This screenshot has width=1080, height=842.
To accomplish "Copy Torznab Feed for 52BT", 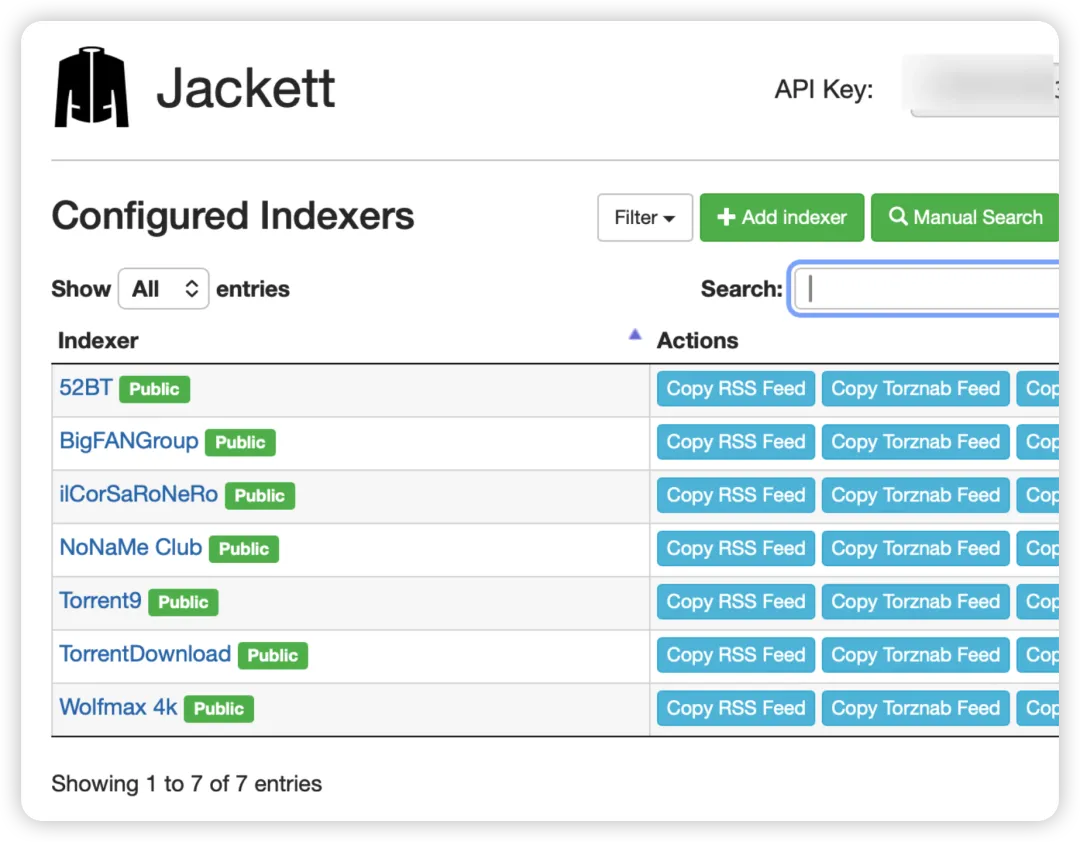I will [915, 388].
